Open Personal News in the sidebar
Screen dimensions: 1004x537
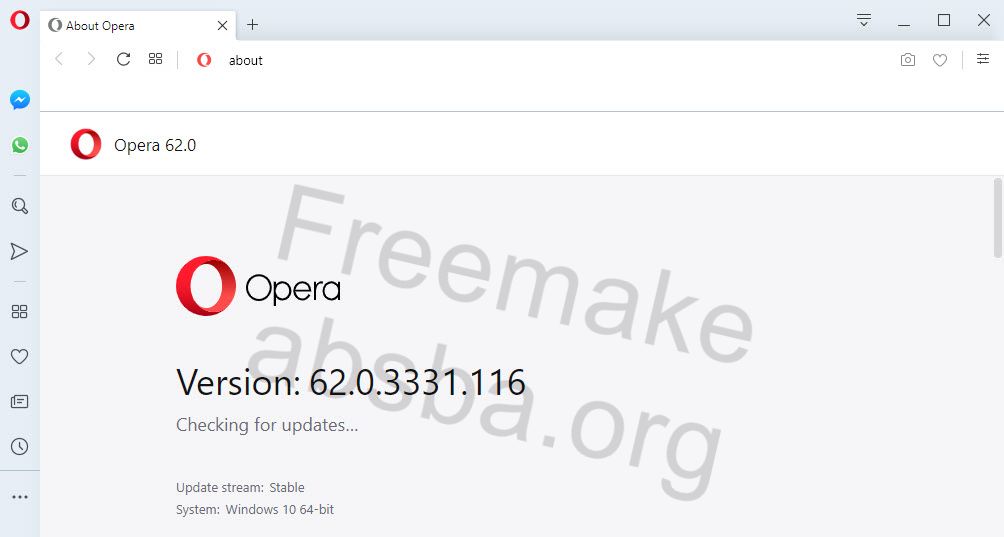[20, 401]
